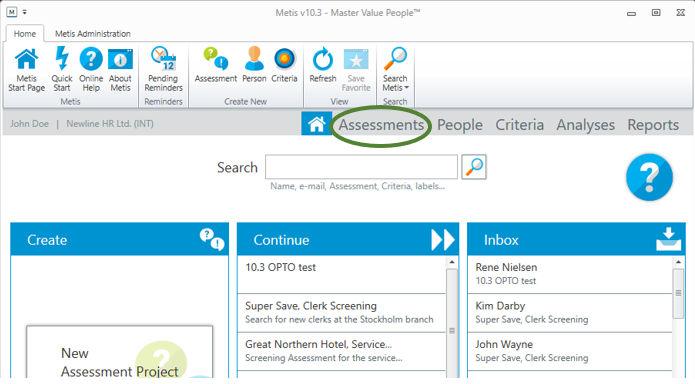Create a new Person

[254, 65]
